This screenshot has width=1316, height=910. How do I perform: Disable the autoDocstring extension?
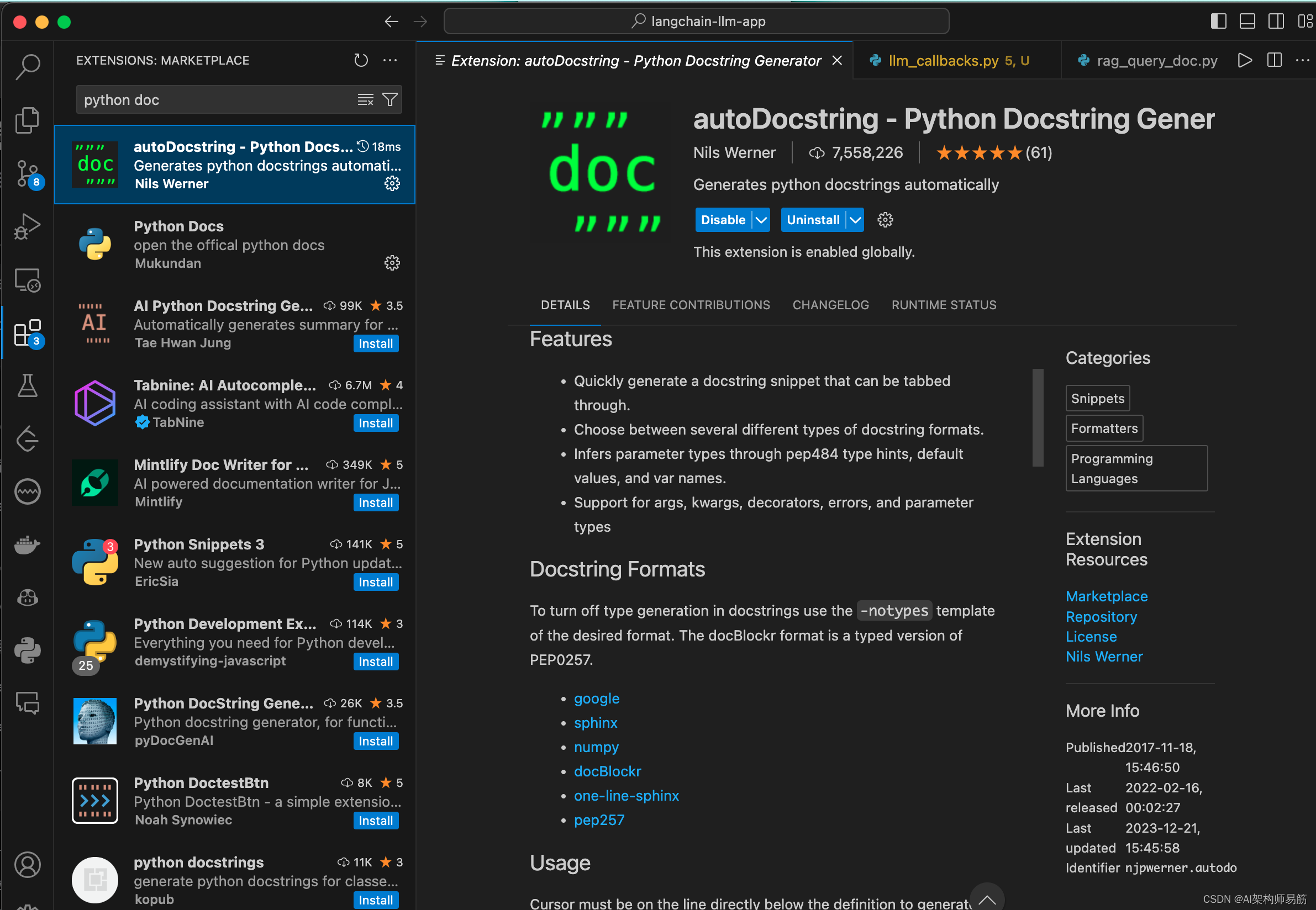pyautogui.click(x=723, y=220)
